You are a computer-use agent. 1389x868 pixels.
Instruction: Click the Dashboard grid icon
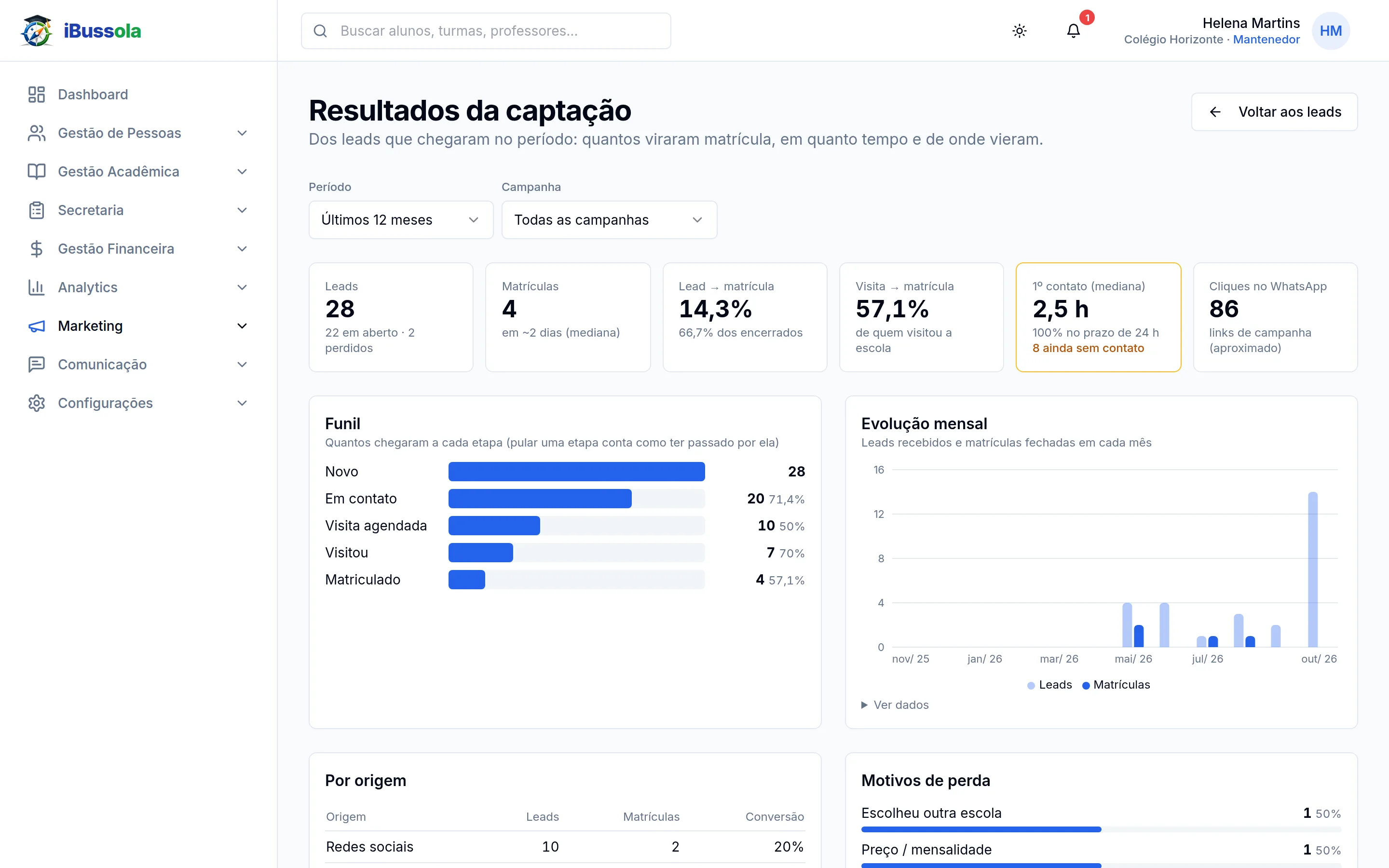(36, 94)
